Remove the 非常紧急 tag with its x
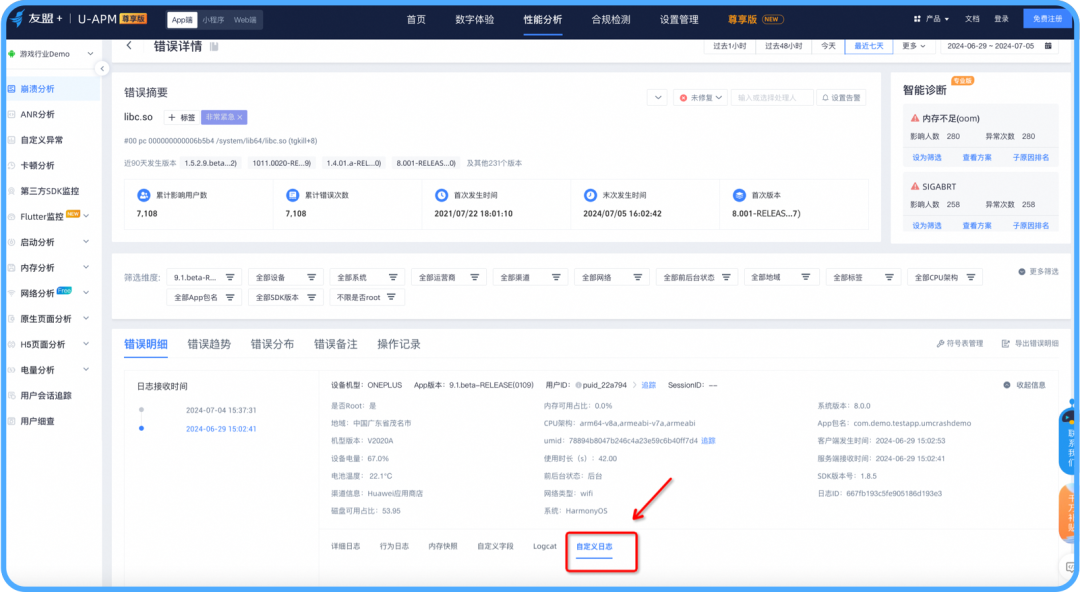Screen dimensions: 1080x592 point(240,117)
